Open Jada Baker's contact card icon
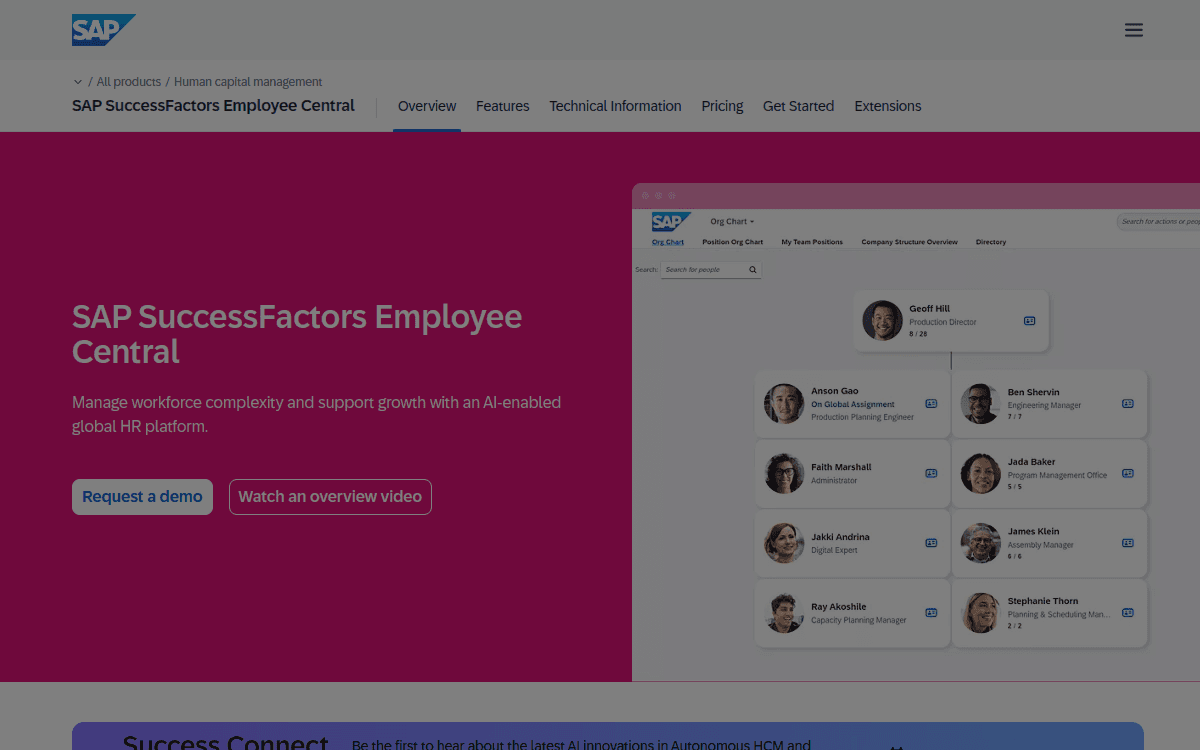 tap(1128, 473)
